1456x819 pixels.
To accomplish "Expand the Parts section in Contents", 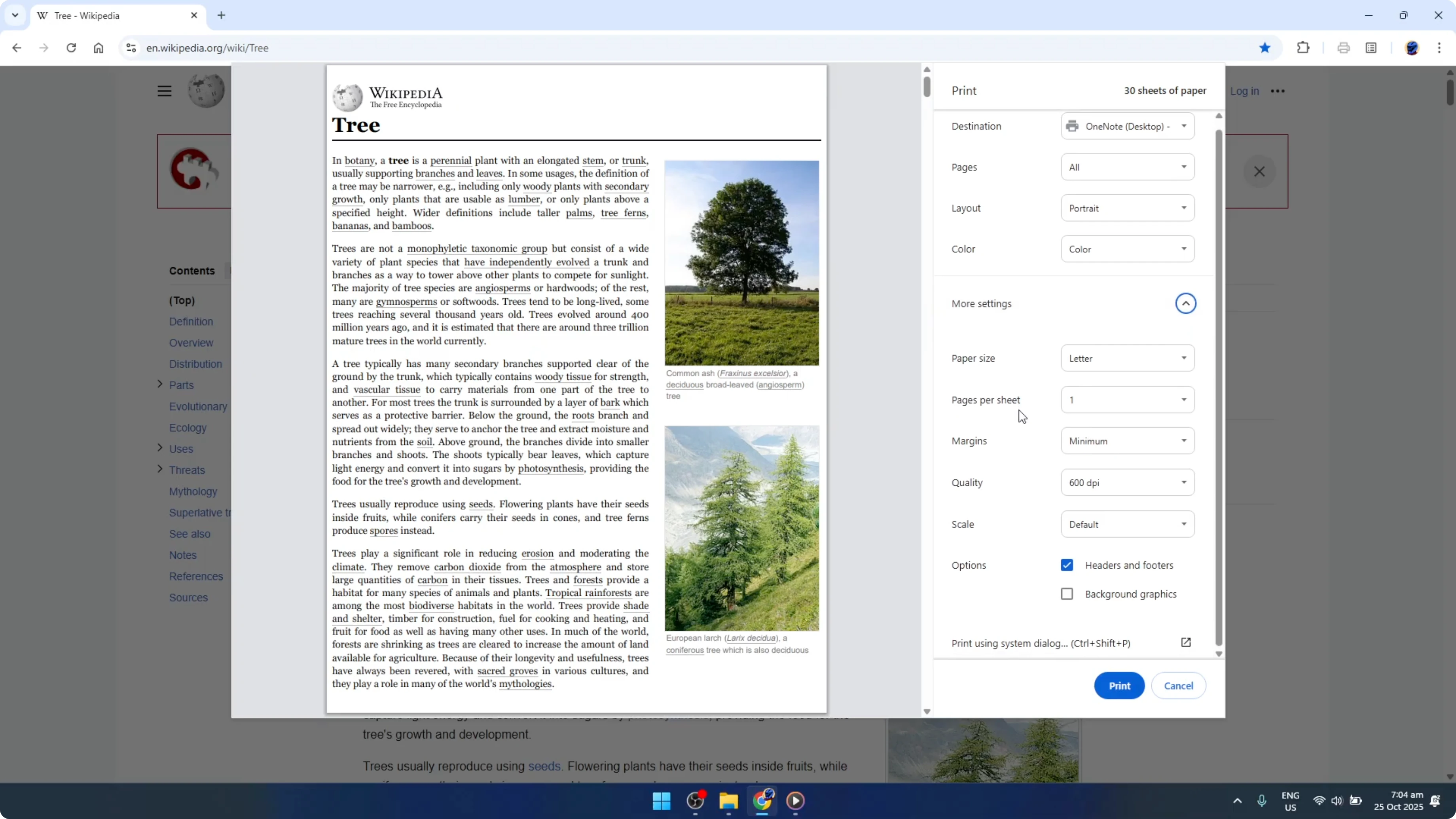I will coord(160,384).
